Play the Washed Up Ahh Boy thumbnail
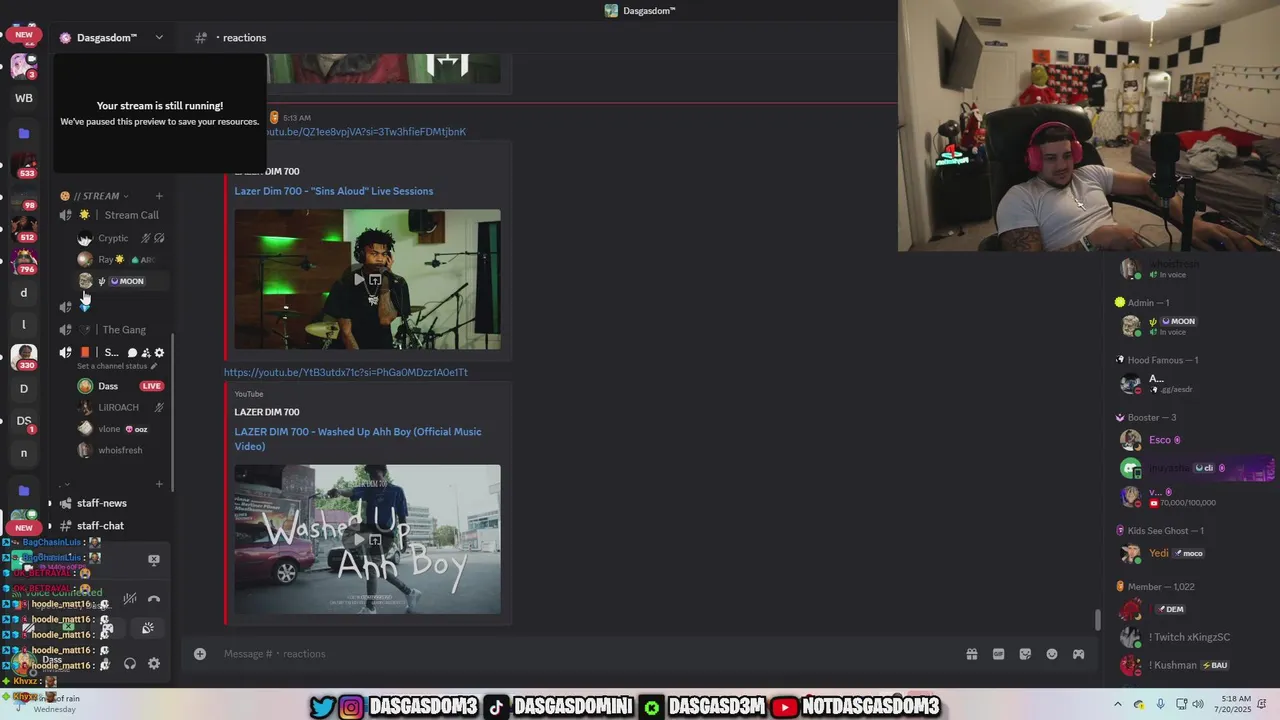 tap(367, 539)
